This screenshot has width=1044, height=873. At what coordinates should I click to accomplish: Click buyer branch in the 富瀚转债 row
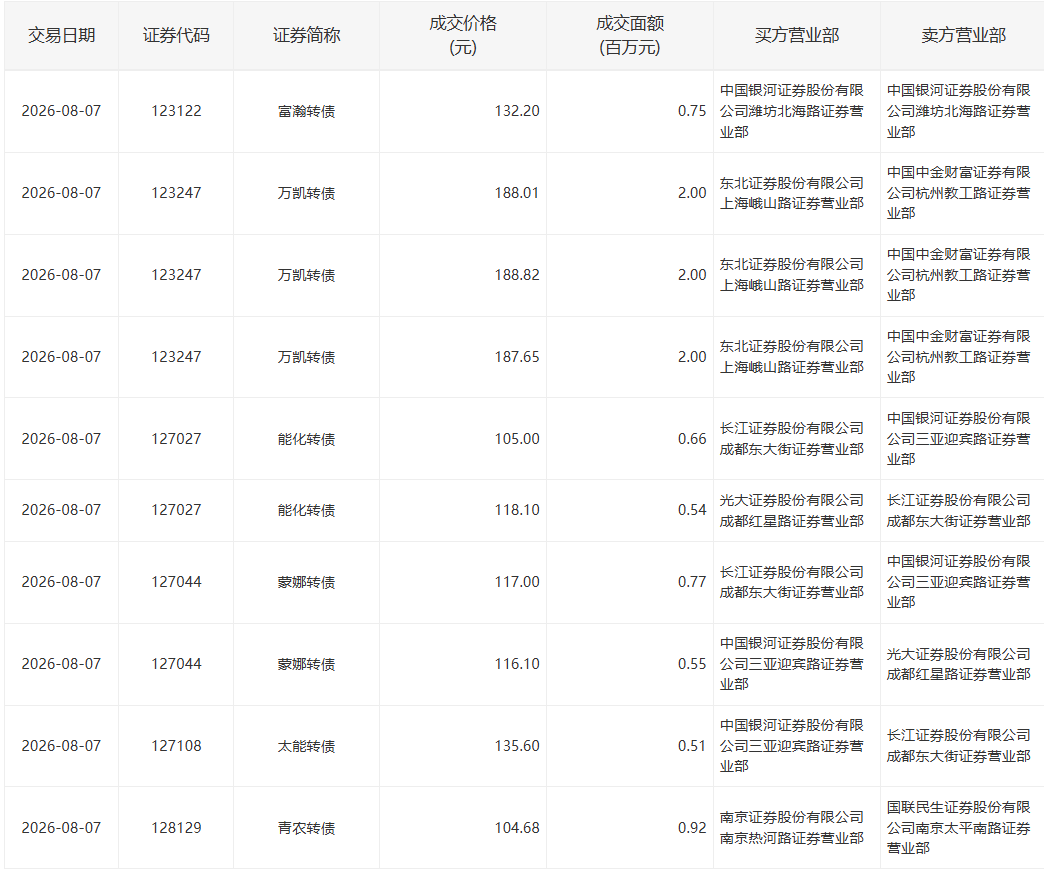pos(792,111)
